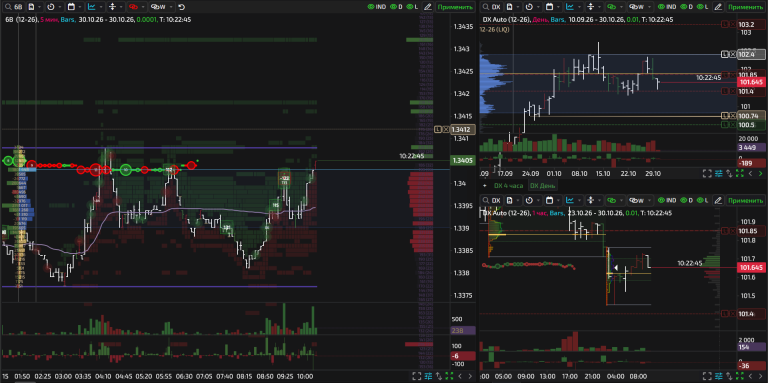Click the undo arrow icon in 6B chart toolbar
Screen dimensions: 768x383
[x=182, y=7]
